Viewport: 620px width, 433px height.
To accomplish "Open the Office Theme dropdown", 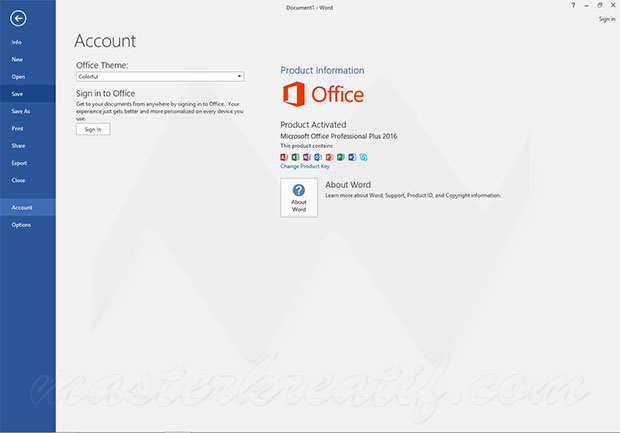I will [x=160, y=76].
